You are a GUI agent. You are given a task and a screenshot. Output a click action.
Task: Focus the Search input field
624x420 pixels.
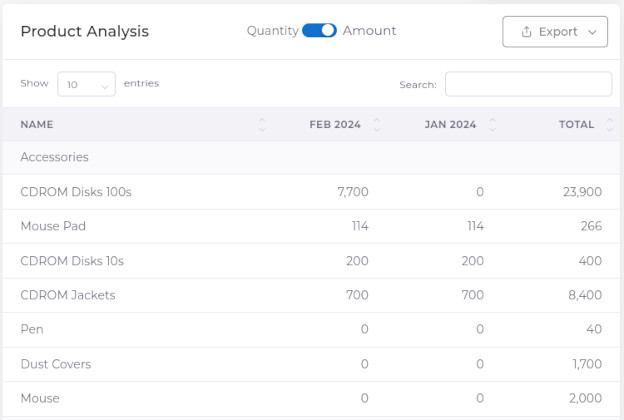point(528,84)
